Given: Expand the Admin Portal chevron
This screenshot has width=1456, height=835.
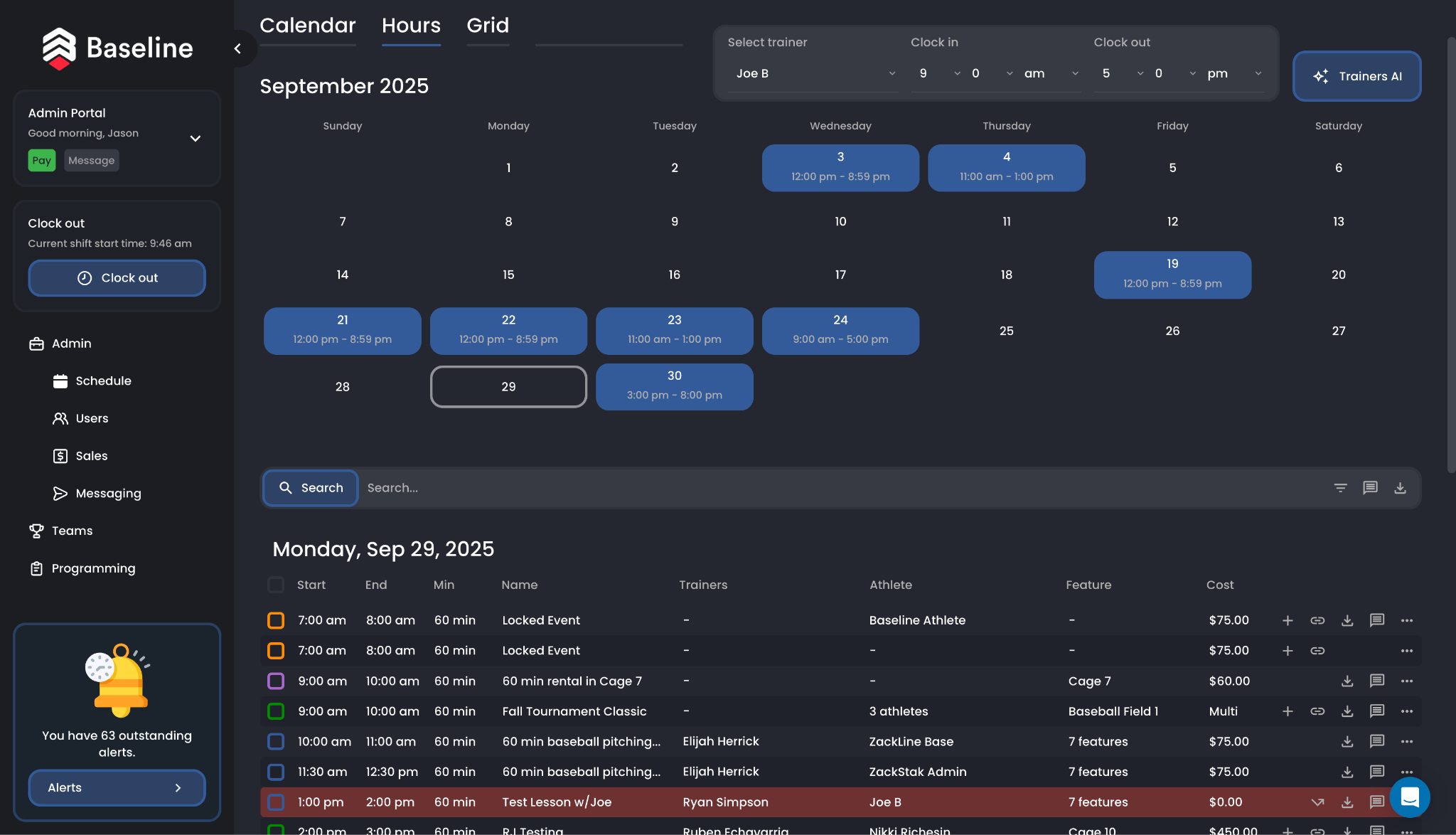Looking at the screenshot, I should click(196, 138).
